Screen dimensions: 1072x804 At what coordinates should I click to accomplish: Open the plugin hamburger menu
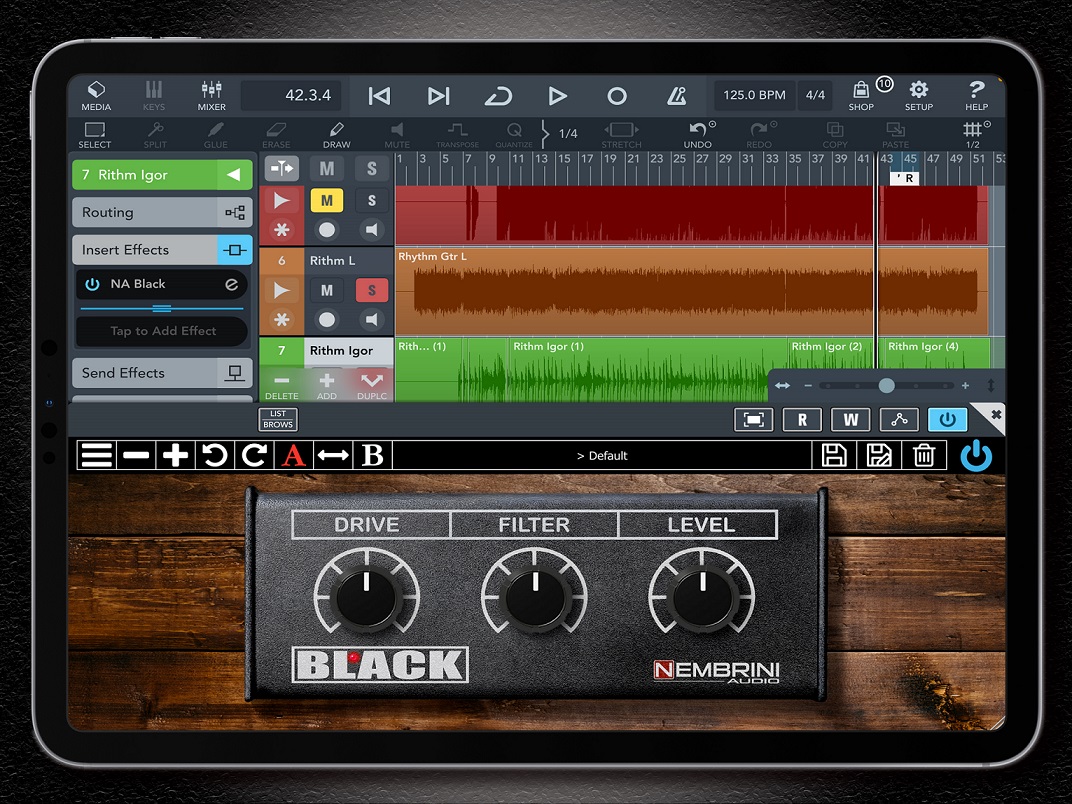97,456
